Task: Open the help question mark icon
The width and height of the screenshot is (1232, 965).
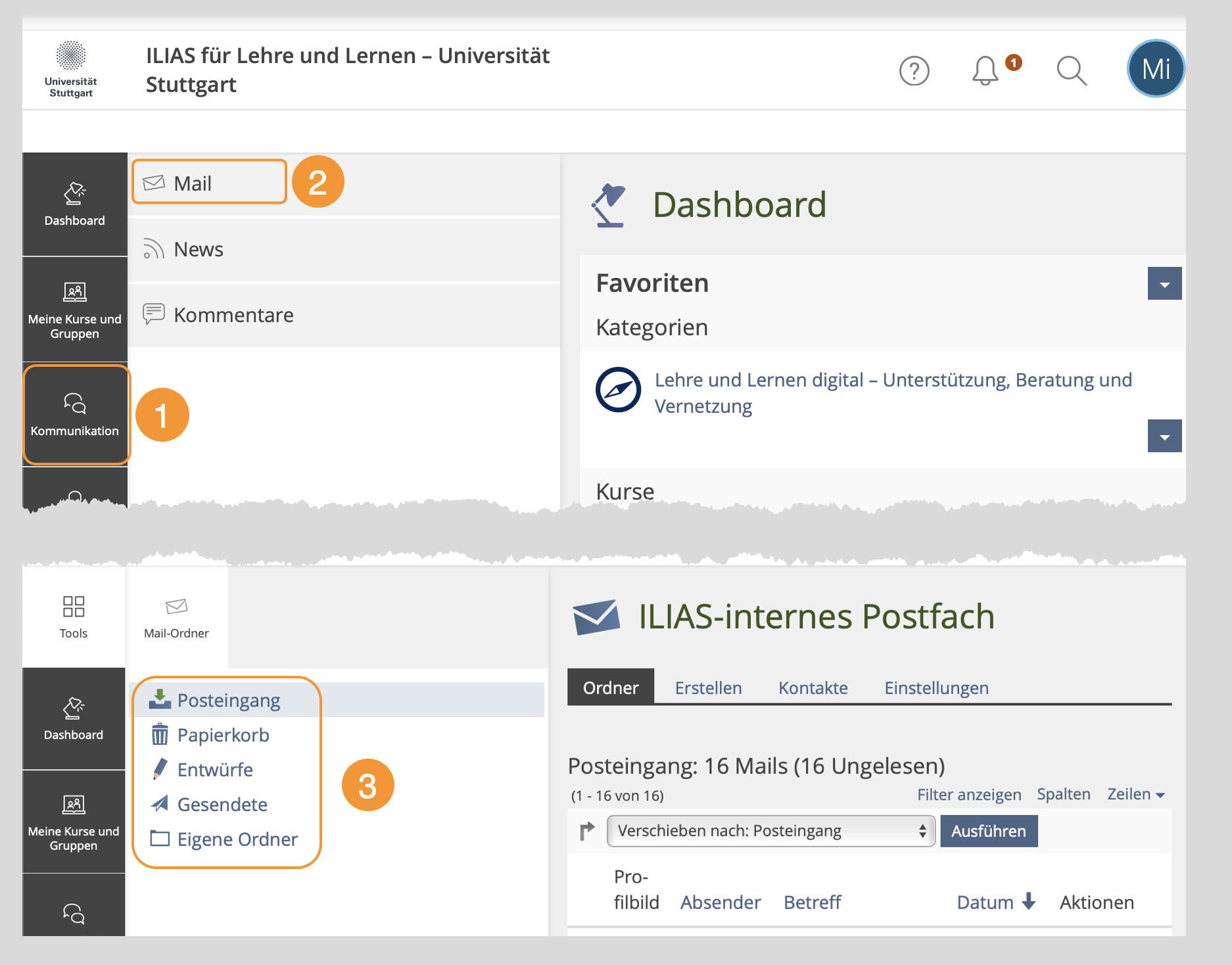Action: click(x=914, y=71)
